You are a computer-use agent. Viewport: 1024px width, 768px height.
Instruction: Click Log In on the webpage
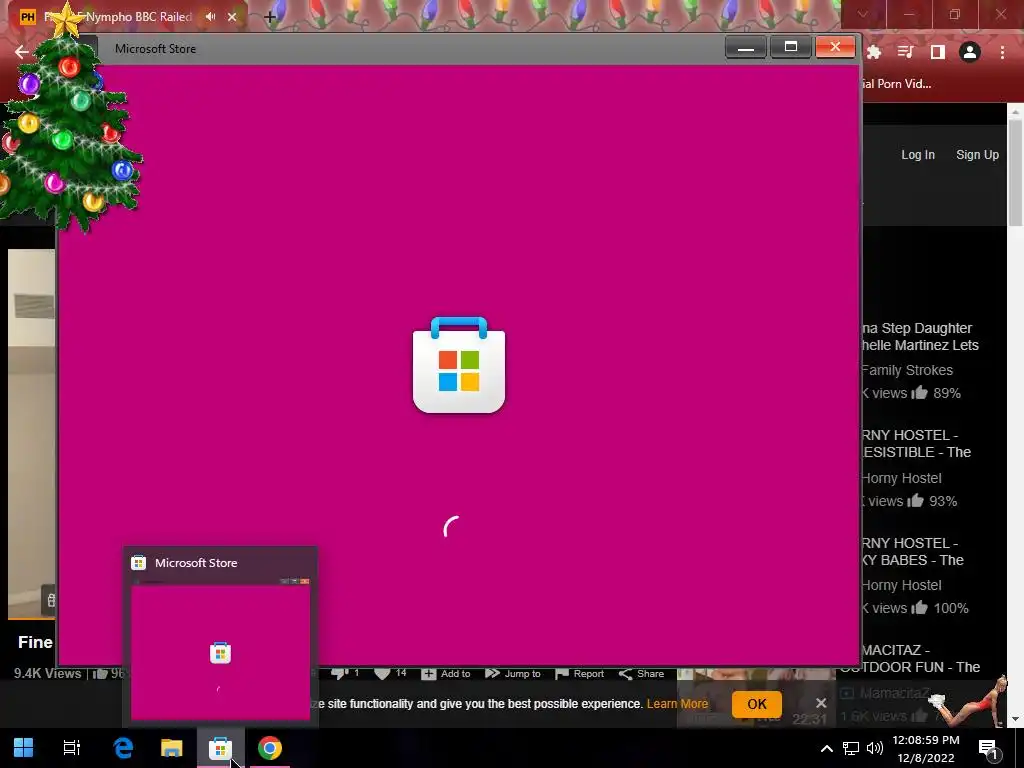(x=918, y=155)
